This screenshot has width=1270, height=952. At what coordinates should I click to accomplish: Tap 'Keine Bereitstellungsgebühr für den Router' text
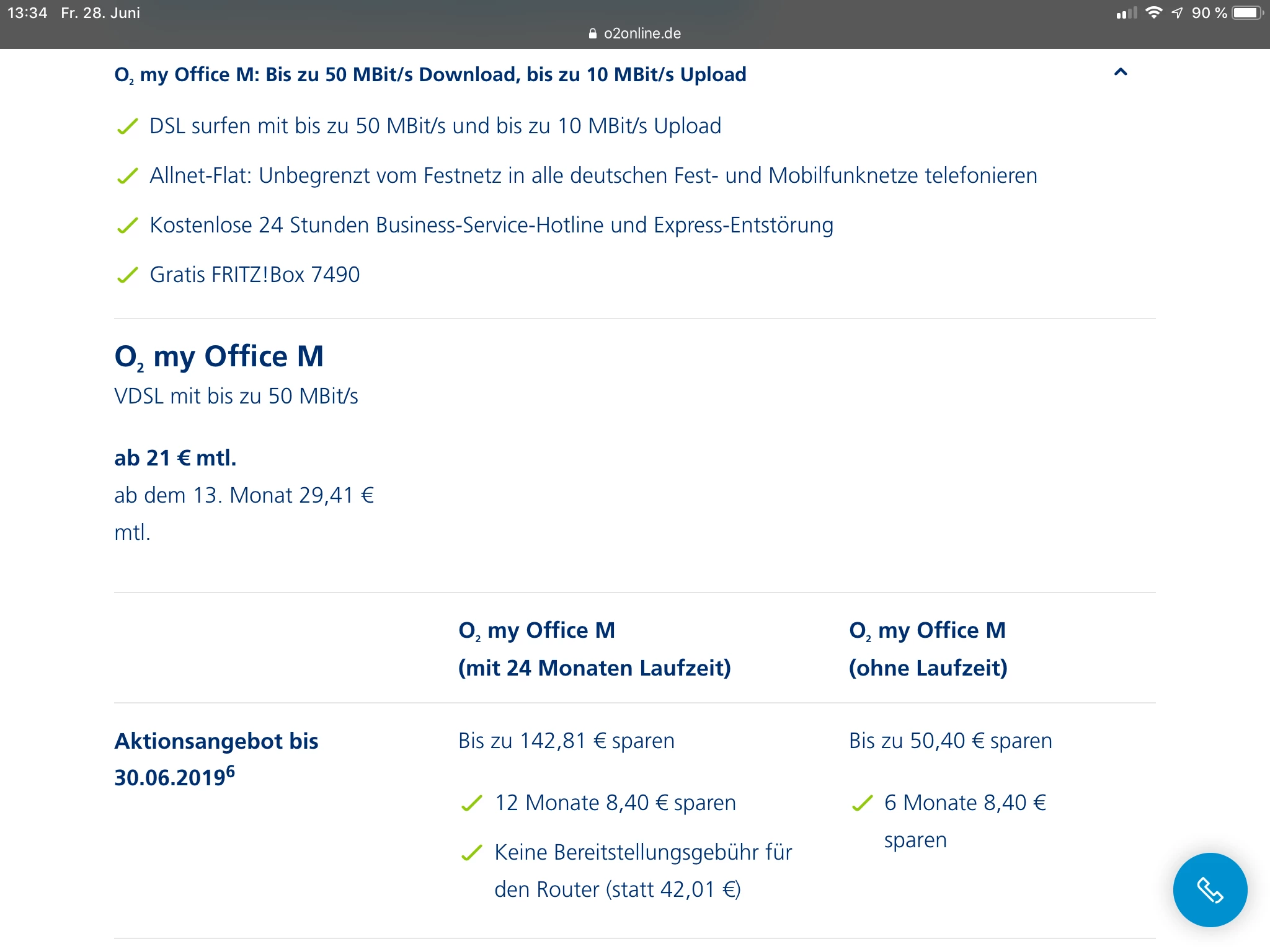[643, 871]
